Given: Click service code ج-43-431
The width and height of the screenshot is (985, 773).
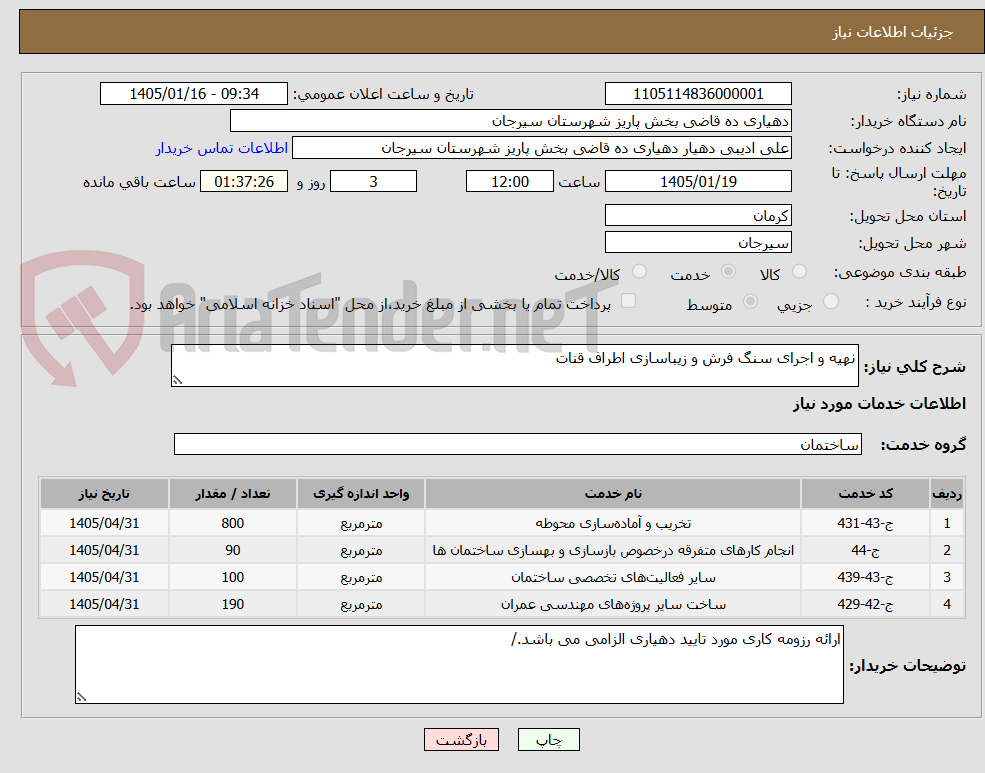Looking at the screenshot, I should (865, 523).
